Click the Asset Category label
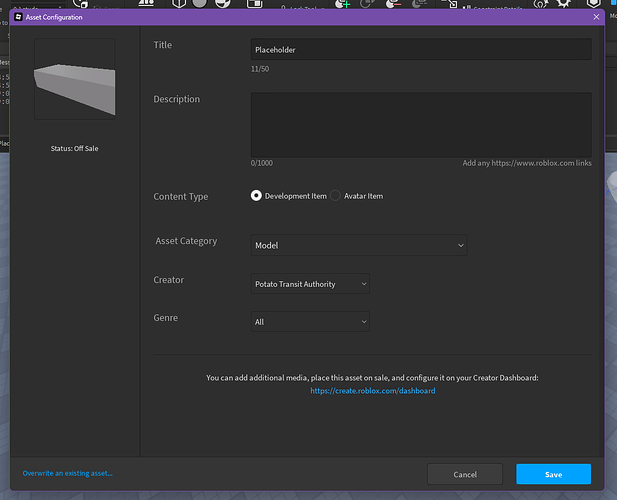The height and width of the screenshot is (500, 617). (x=186, y=241)
